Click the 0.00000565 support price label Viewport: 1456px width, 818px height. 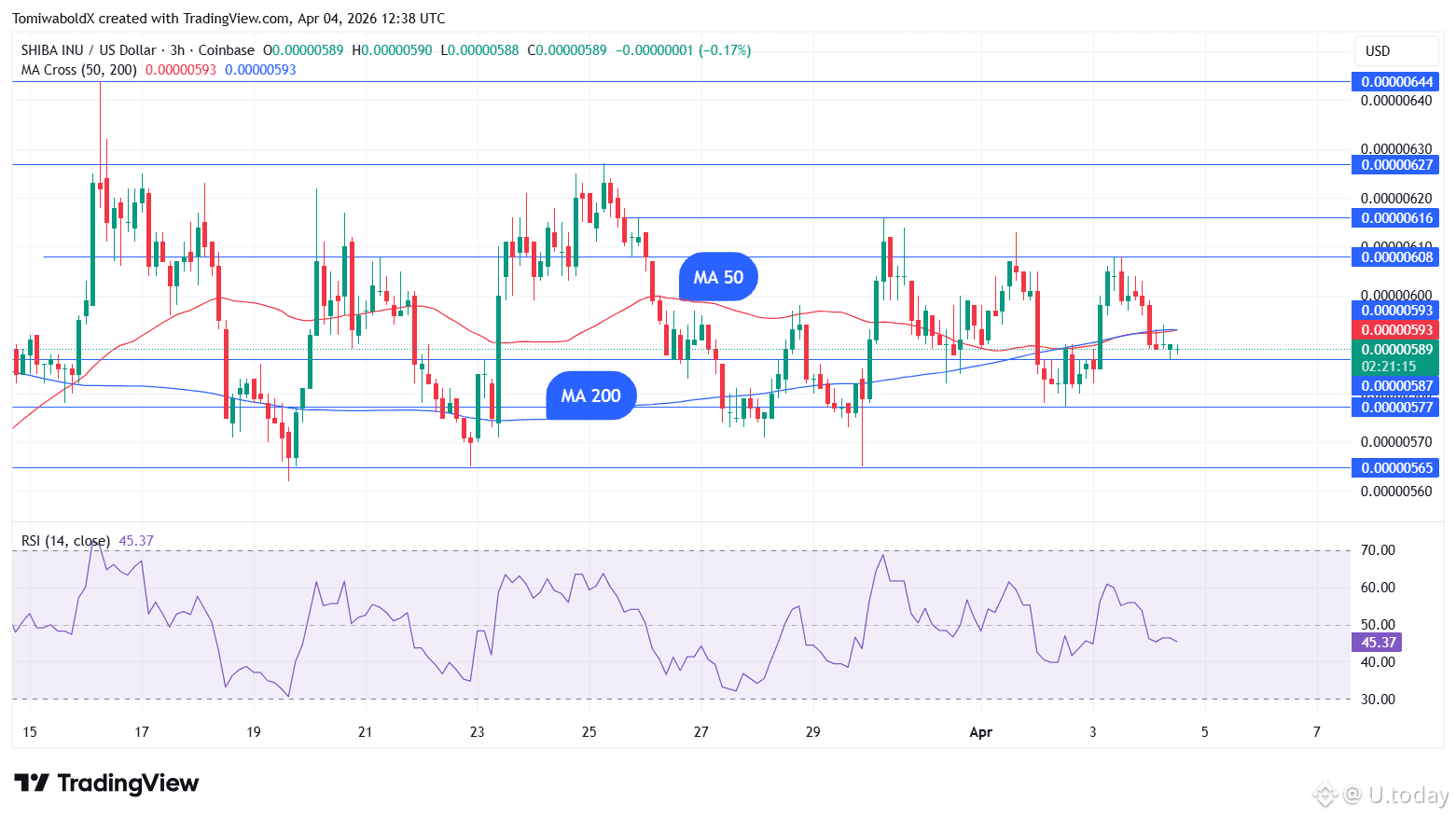tap(1394, 467)
